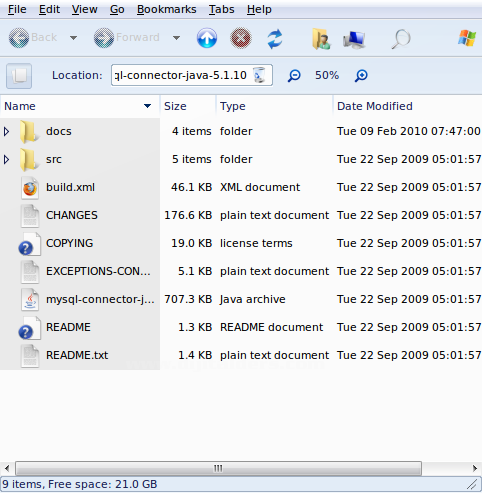Select the README.txt file icon
482x493 pixels.
click(x=30, y=356)
